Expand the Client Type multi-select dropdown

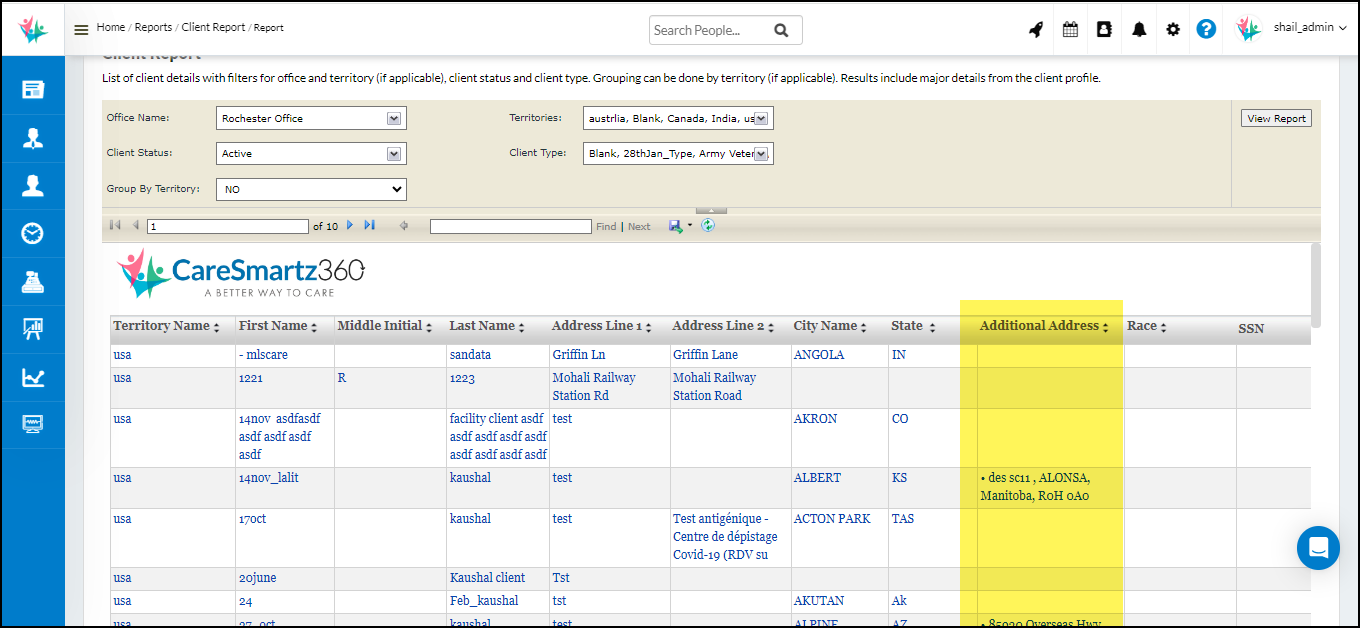[761, 154]
